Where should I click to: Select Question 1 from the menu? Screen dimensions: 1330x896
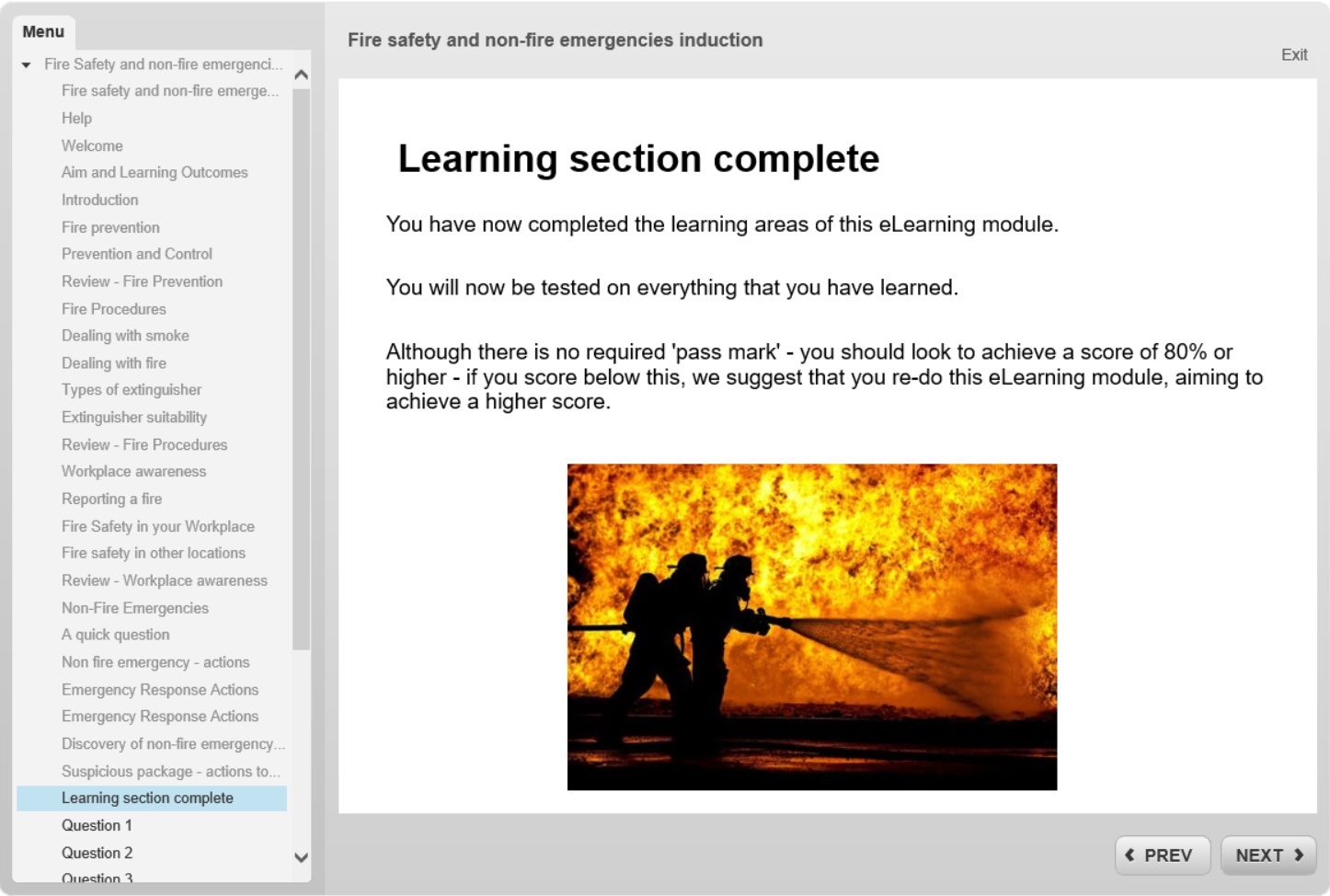point(97,825)
